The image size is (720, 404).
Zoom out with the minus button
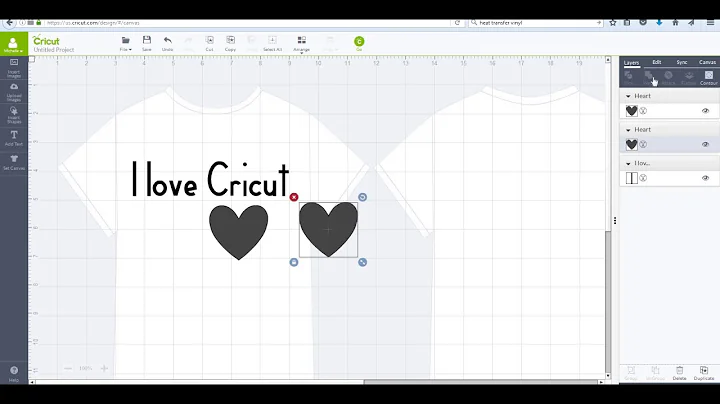coord(68,368)
